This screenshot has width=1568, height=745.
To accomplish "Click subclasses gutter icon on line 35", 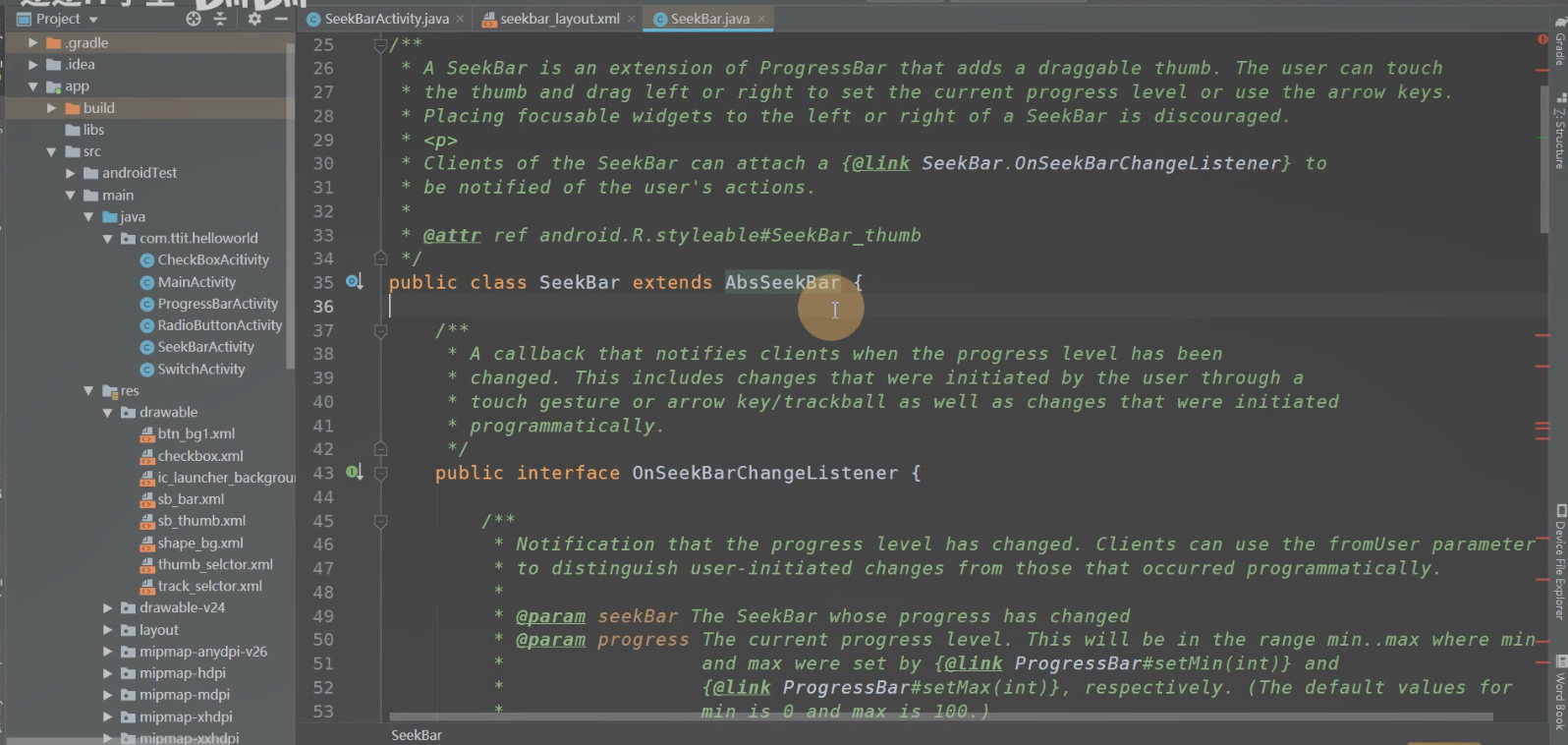I will pyautogui.click(x=355, y=282).
